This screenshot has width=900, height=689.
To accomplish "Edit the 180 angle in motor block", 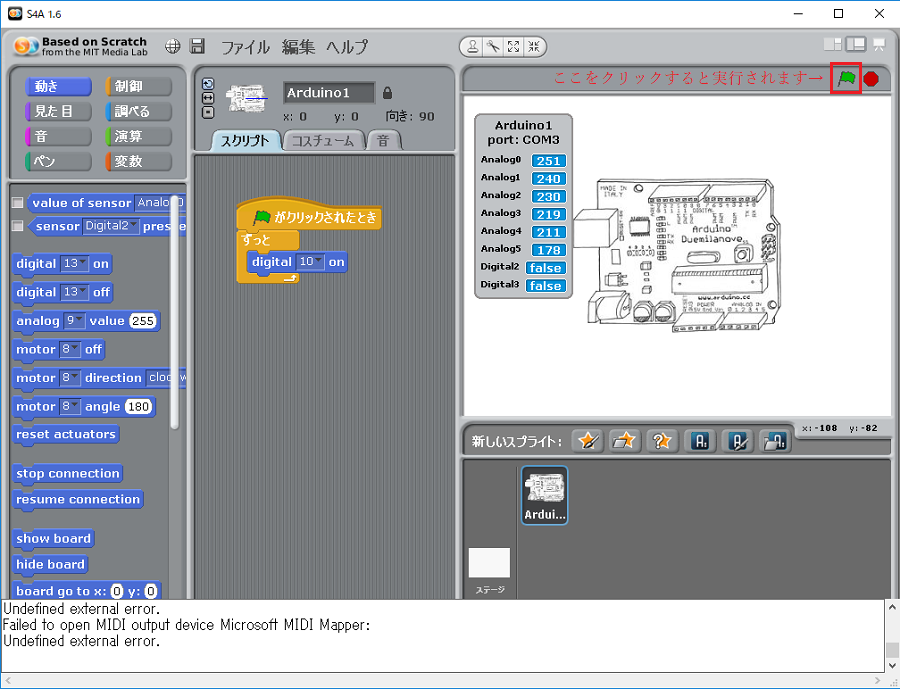I will pyautogui.click(x=138, y=407).
